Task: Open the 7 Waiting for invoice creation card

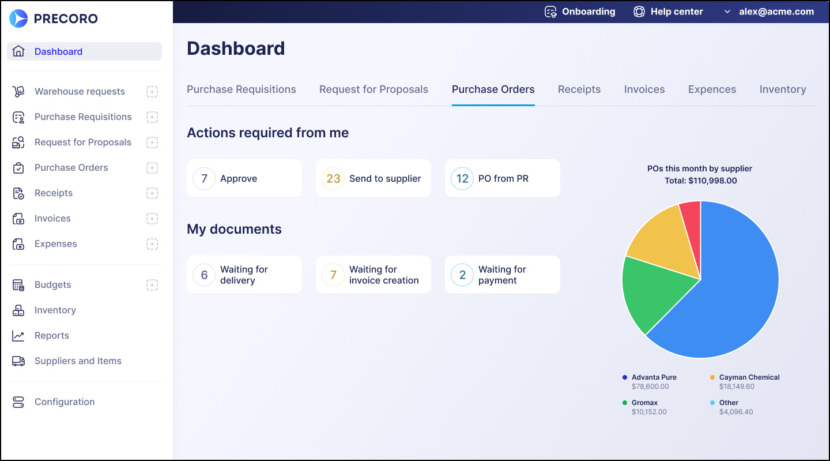Action: click(x=373, y=275)
